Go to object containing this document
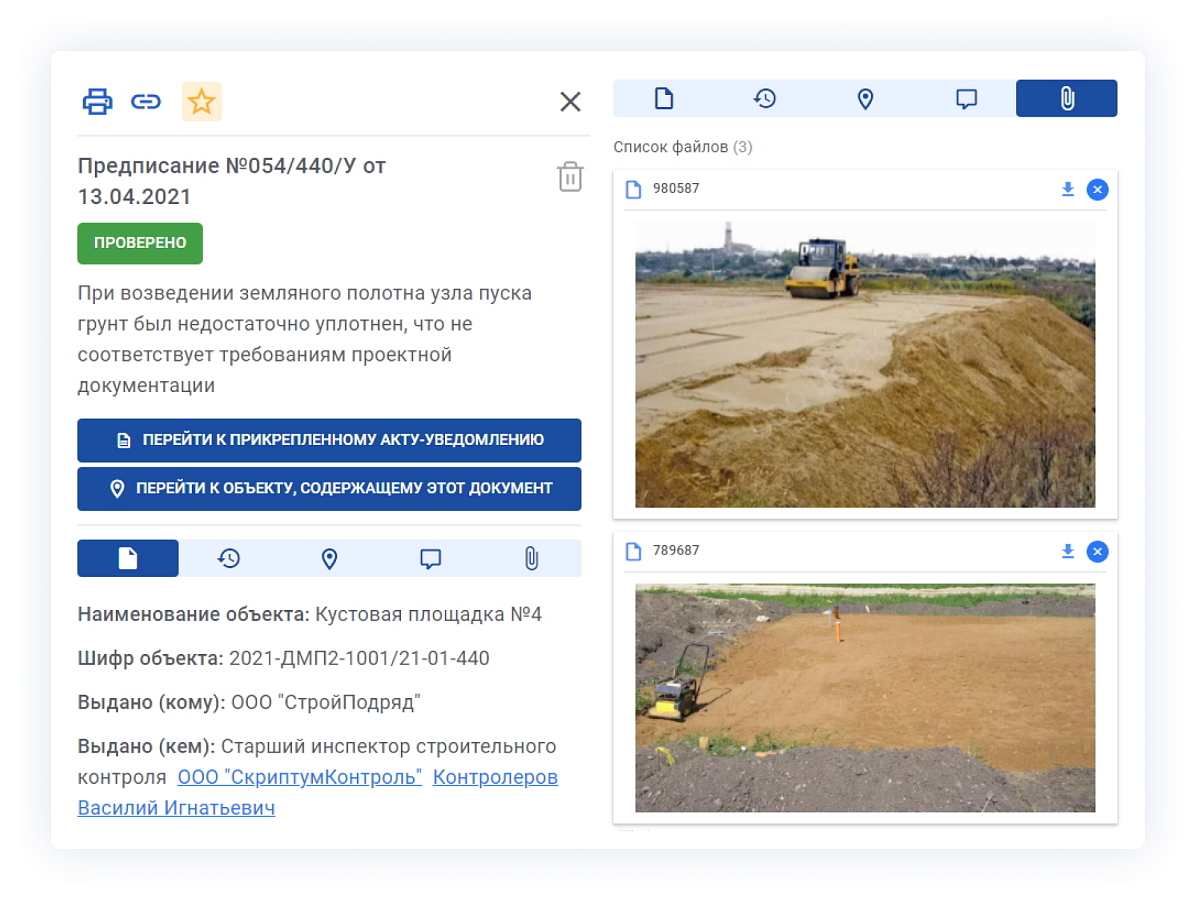1196x900 pixels. click(329, 489)
